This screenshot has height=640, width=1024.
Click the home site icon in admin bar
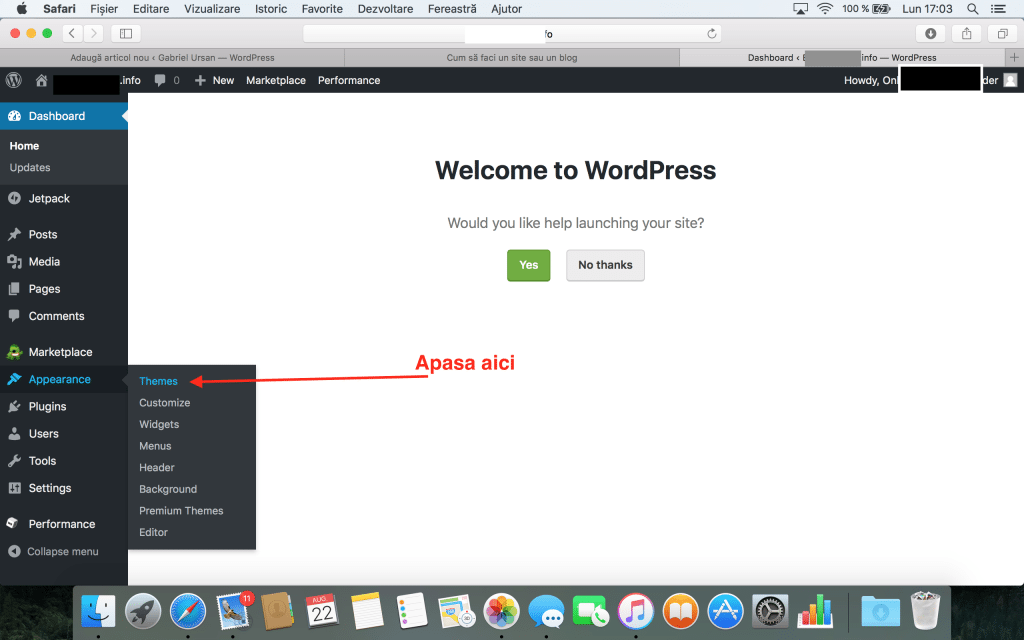[x=41, y=80]
